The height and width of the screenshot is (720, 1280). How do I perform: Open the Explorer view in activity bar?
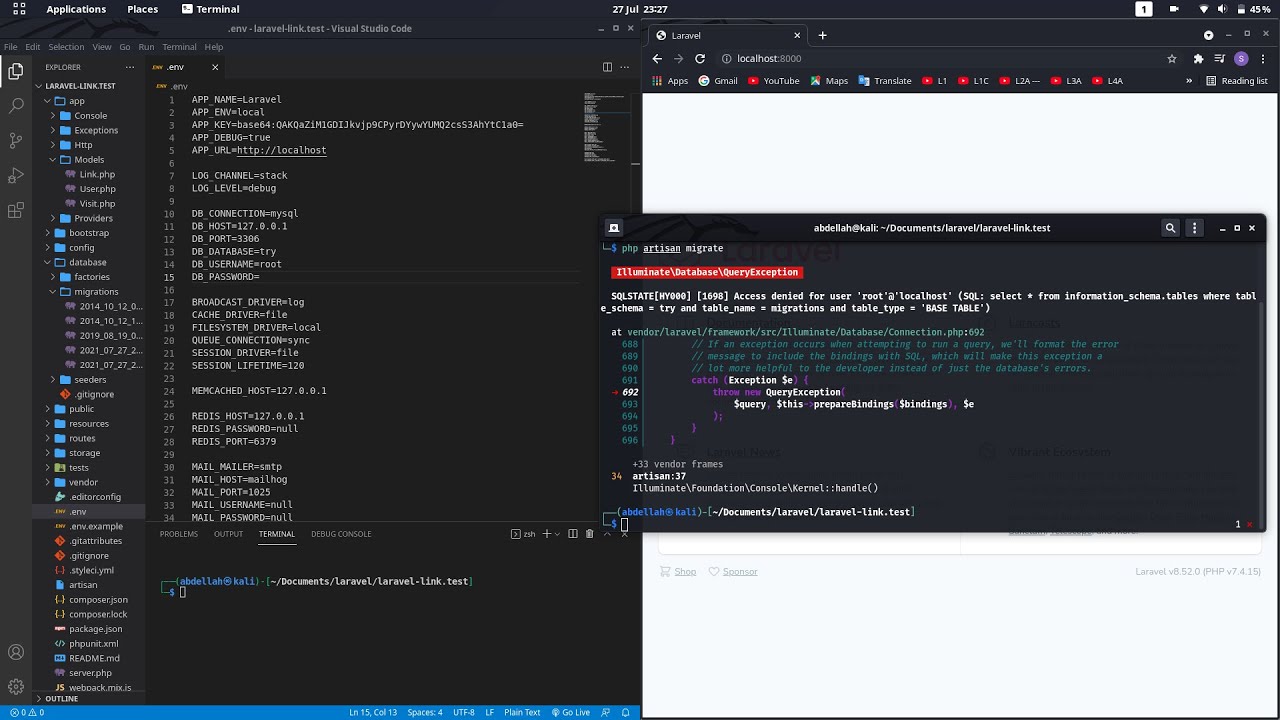point(16,71)
